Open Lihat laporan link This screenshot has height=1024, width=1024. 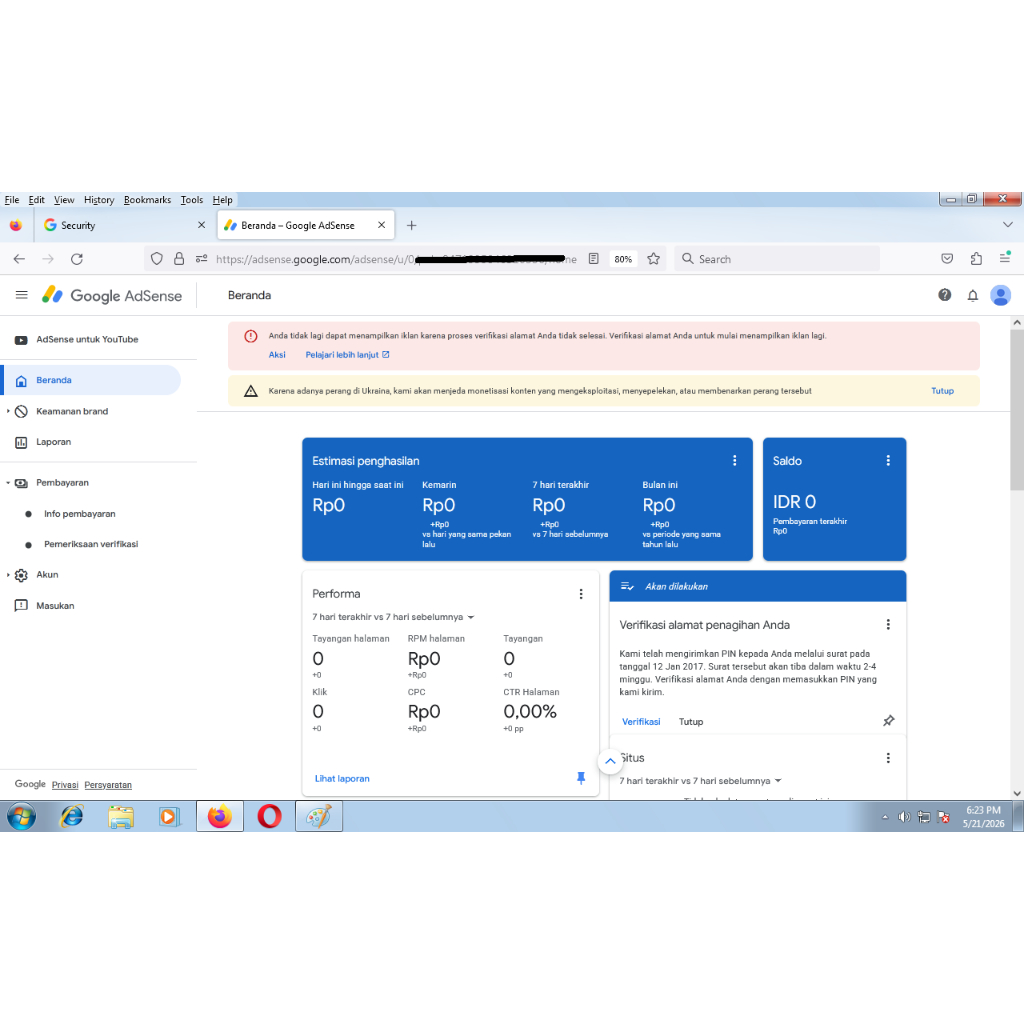point(342,778)
